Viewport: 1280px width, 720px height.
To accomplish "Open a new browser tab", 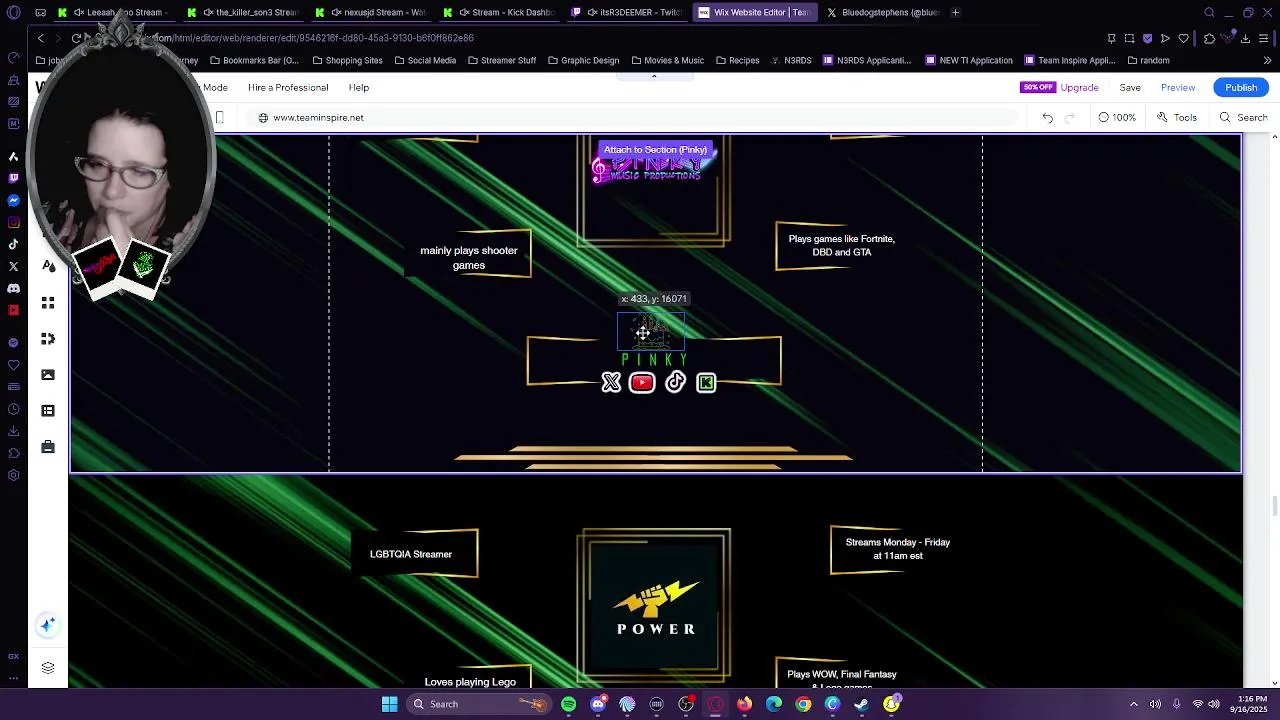I will tap(955, 12).
